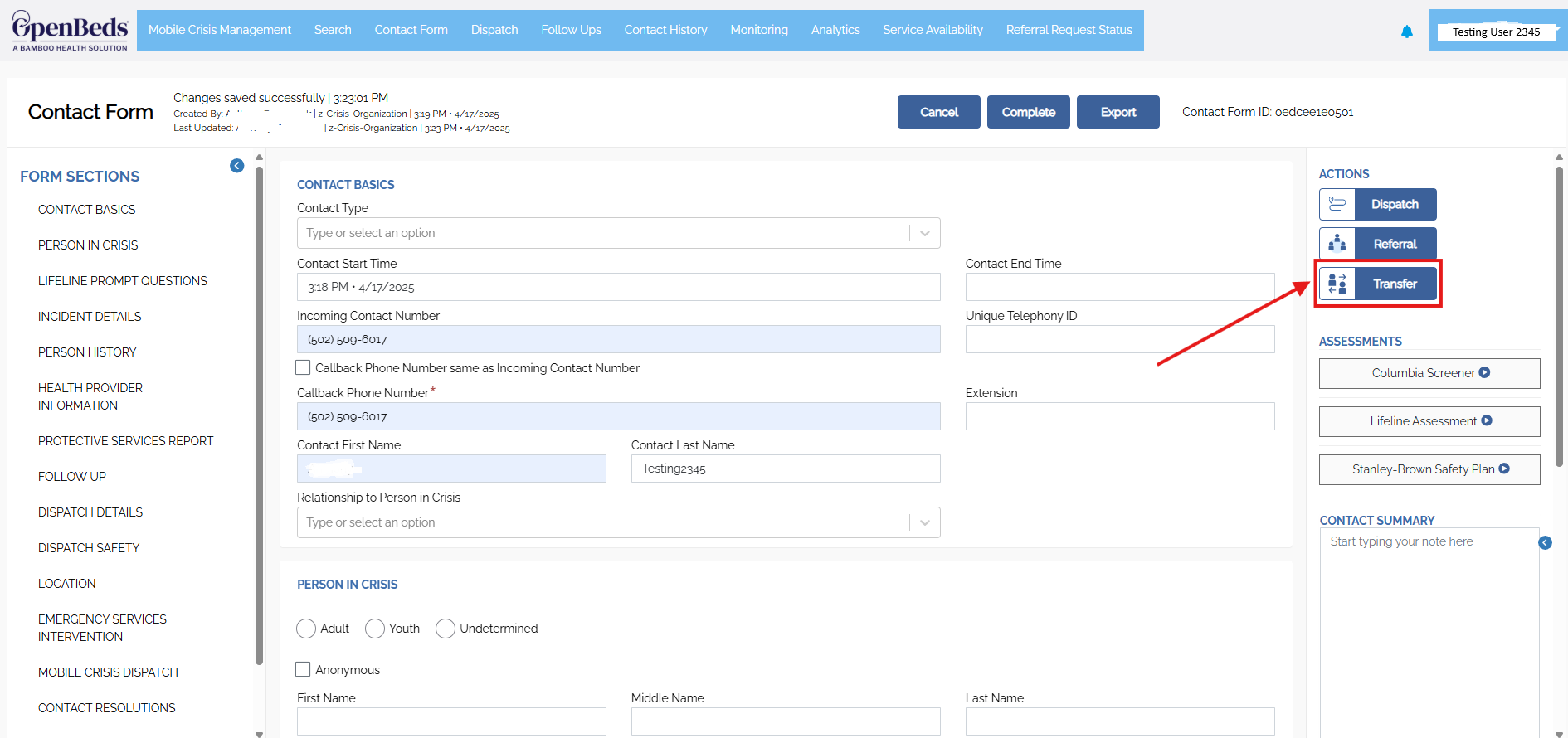Click the OpenBeds logo
The width and height of the screenshot is (1568, 738).
point(71,31)
